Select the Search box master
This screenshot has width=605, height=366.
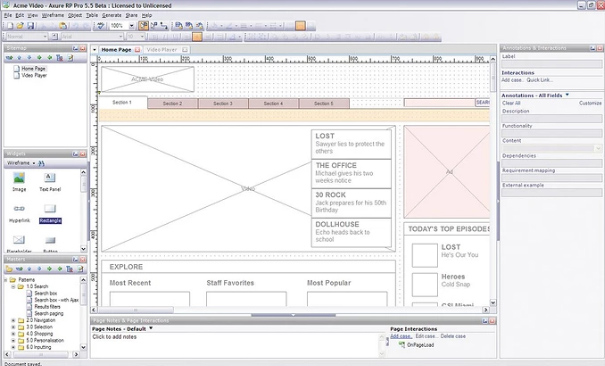click(46, 293)
